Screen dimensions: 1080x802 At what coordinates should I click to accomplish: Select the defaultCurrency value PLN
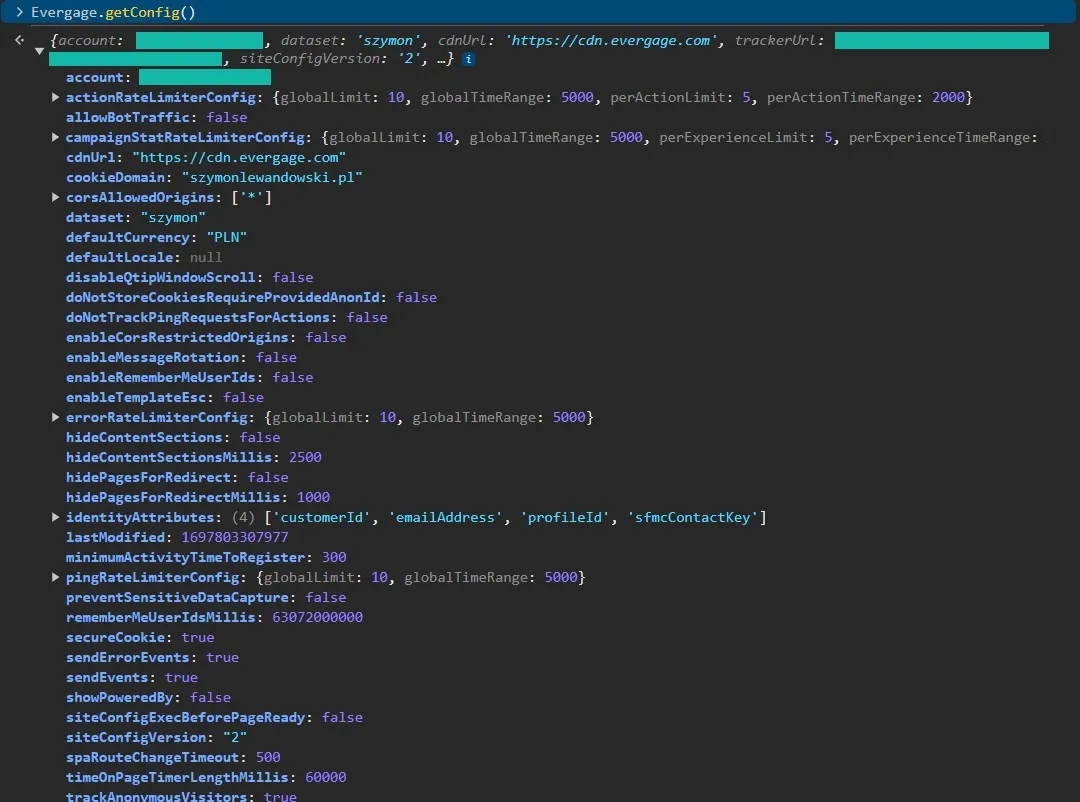(226, 237)
